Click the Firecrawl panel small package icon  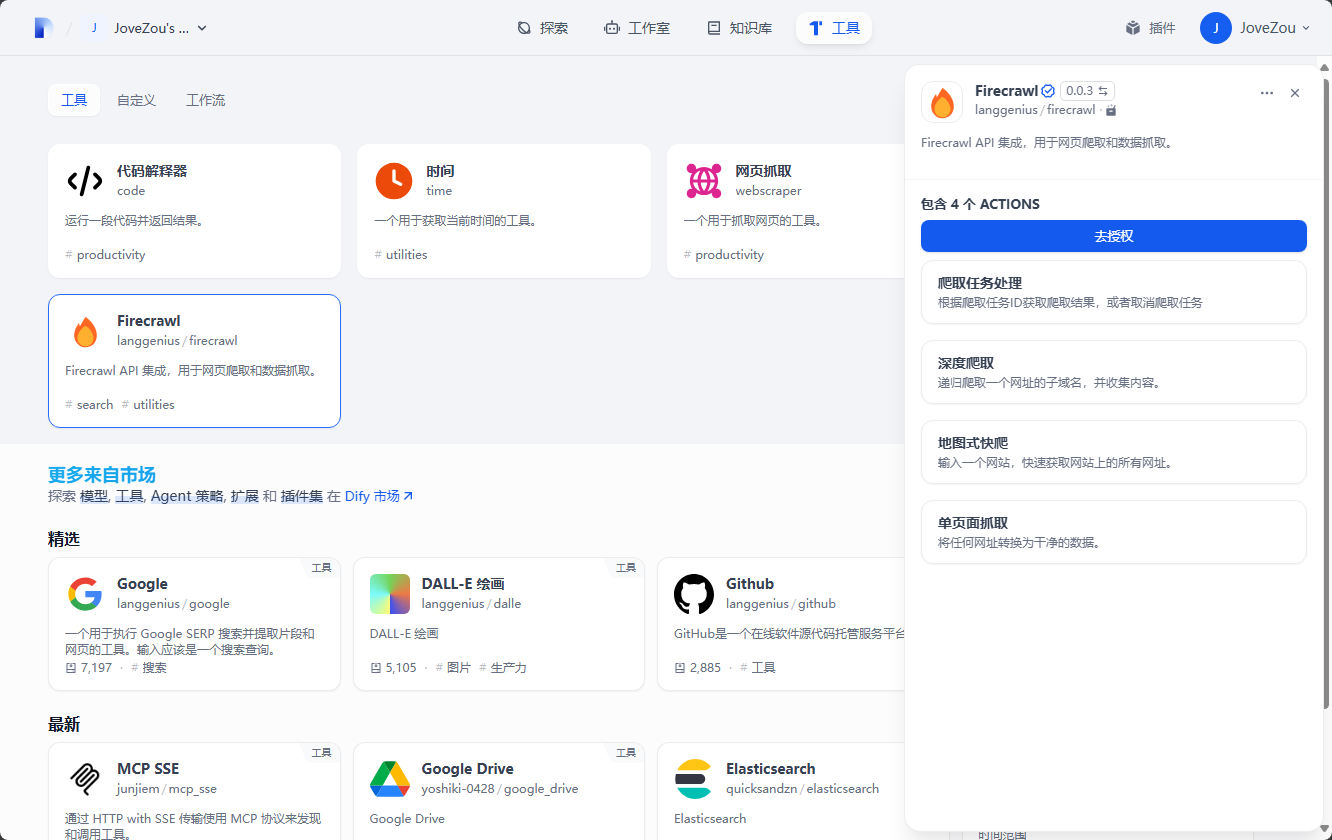point(1111,110)
